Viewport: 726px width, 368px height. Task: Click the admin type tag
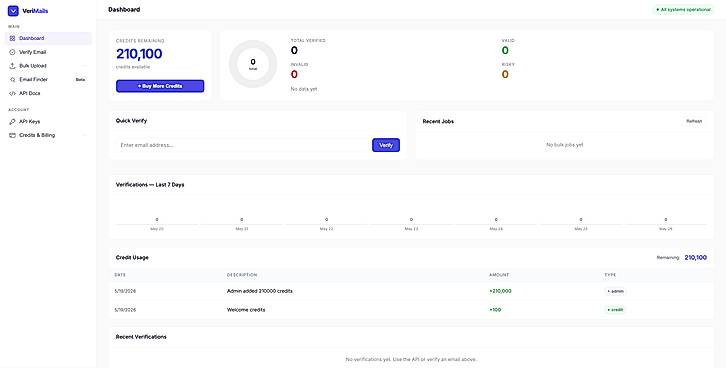(615, 291)
